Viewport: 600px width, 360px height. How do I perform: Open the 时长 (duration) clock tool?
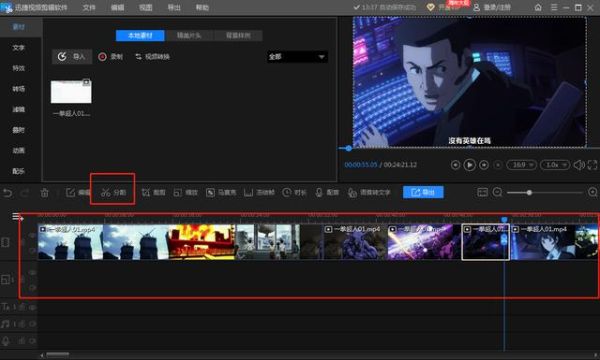[294, 192]
